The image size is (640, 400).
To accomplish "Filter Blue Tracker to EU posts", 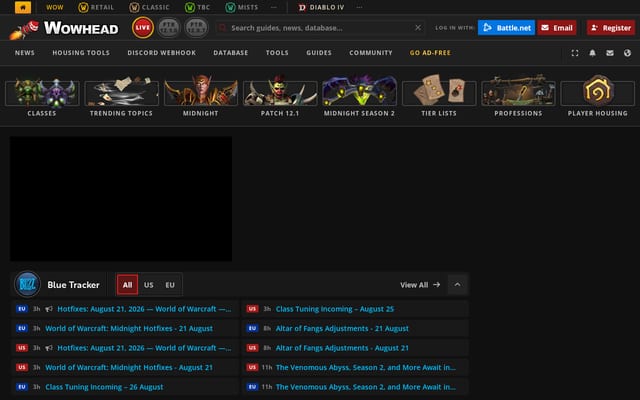I will pos(170,285).
